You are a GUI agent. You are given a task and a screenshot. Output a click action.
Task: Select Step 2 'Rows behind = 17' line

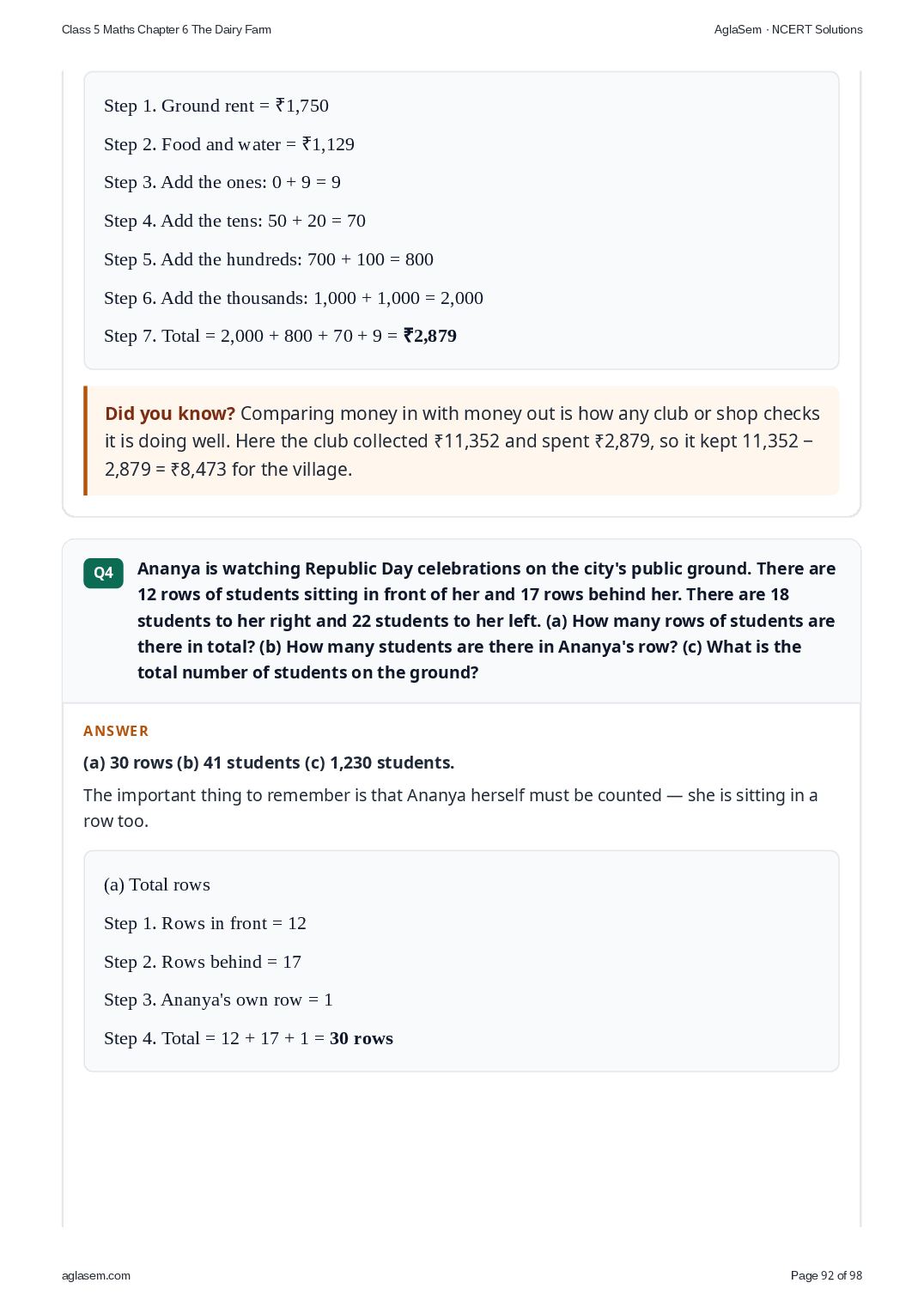coord(203,962)
